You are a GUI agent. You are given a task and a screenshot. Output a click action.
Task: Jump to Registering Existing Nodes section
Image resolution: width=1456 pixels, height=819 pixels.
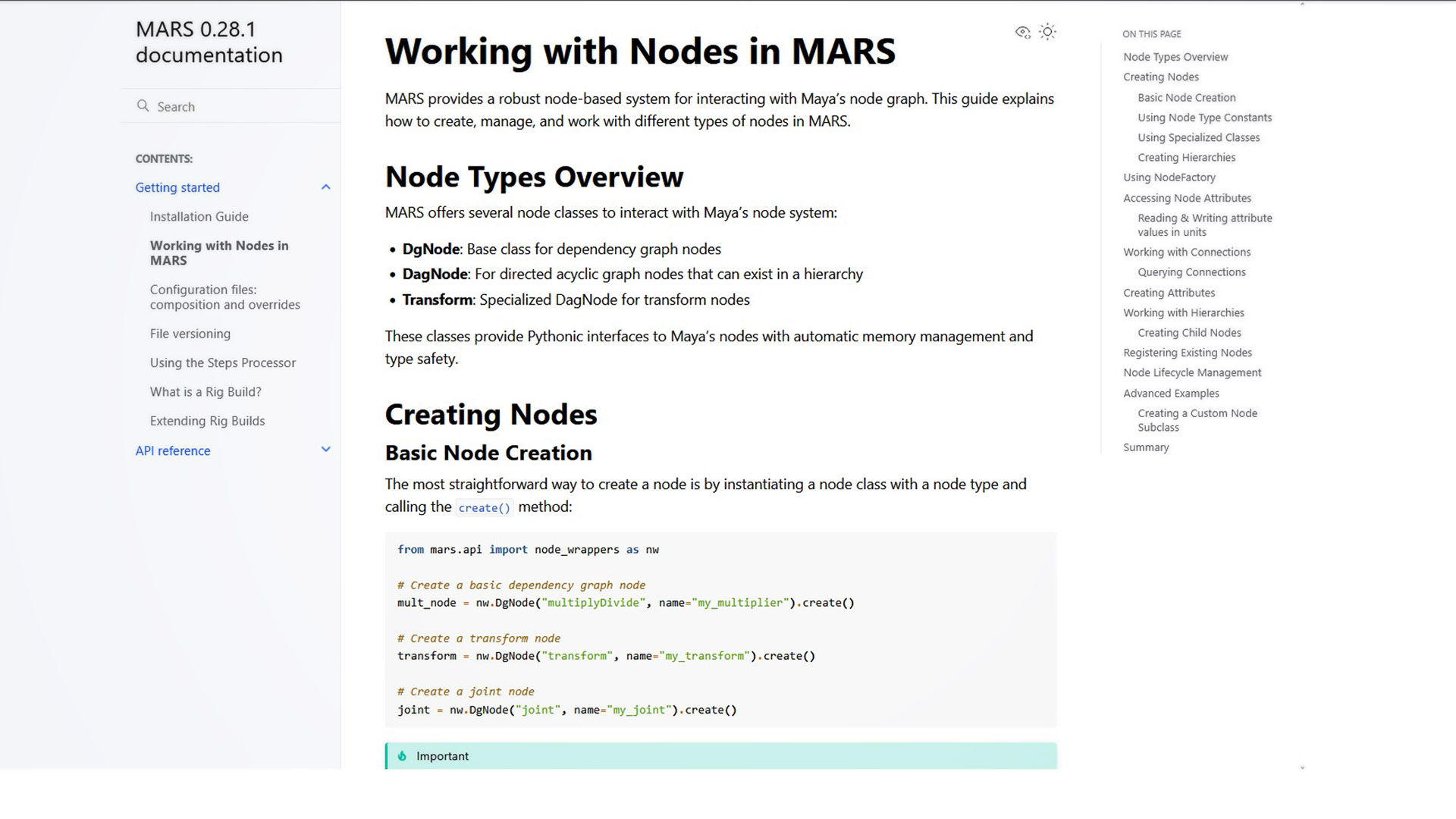[x=1188, y=353]
